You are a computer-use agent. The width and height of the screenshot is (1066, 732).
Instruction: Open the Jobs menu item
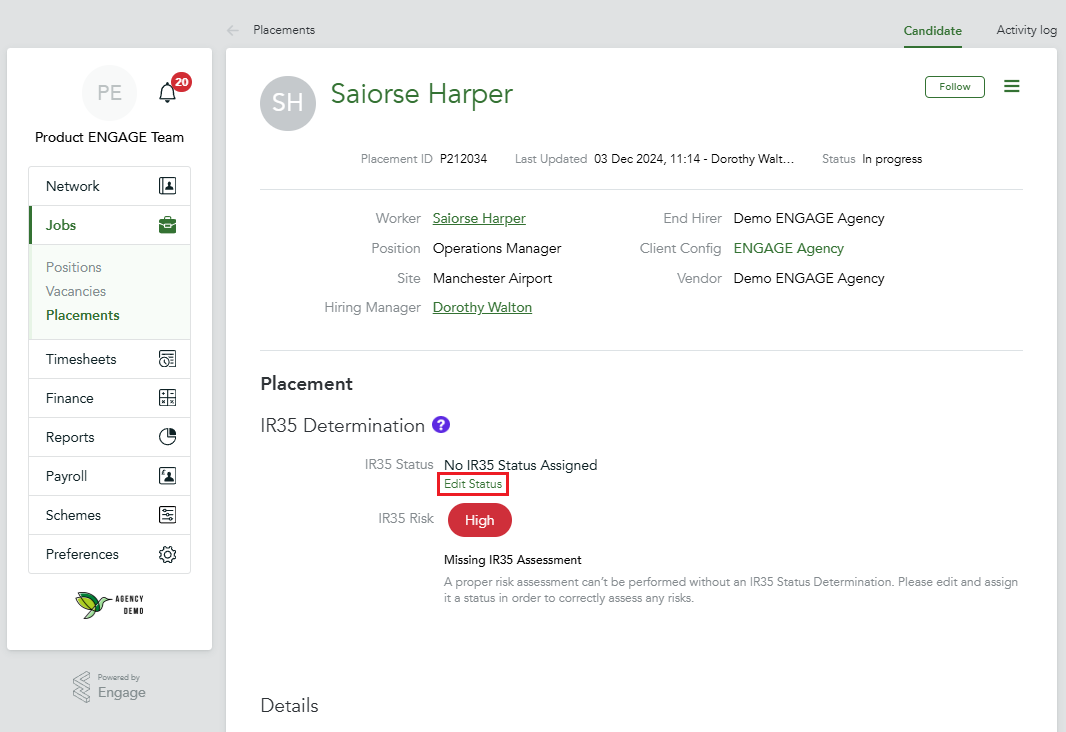(109, 225)
